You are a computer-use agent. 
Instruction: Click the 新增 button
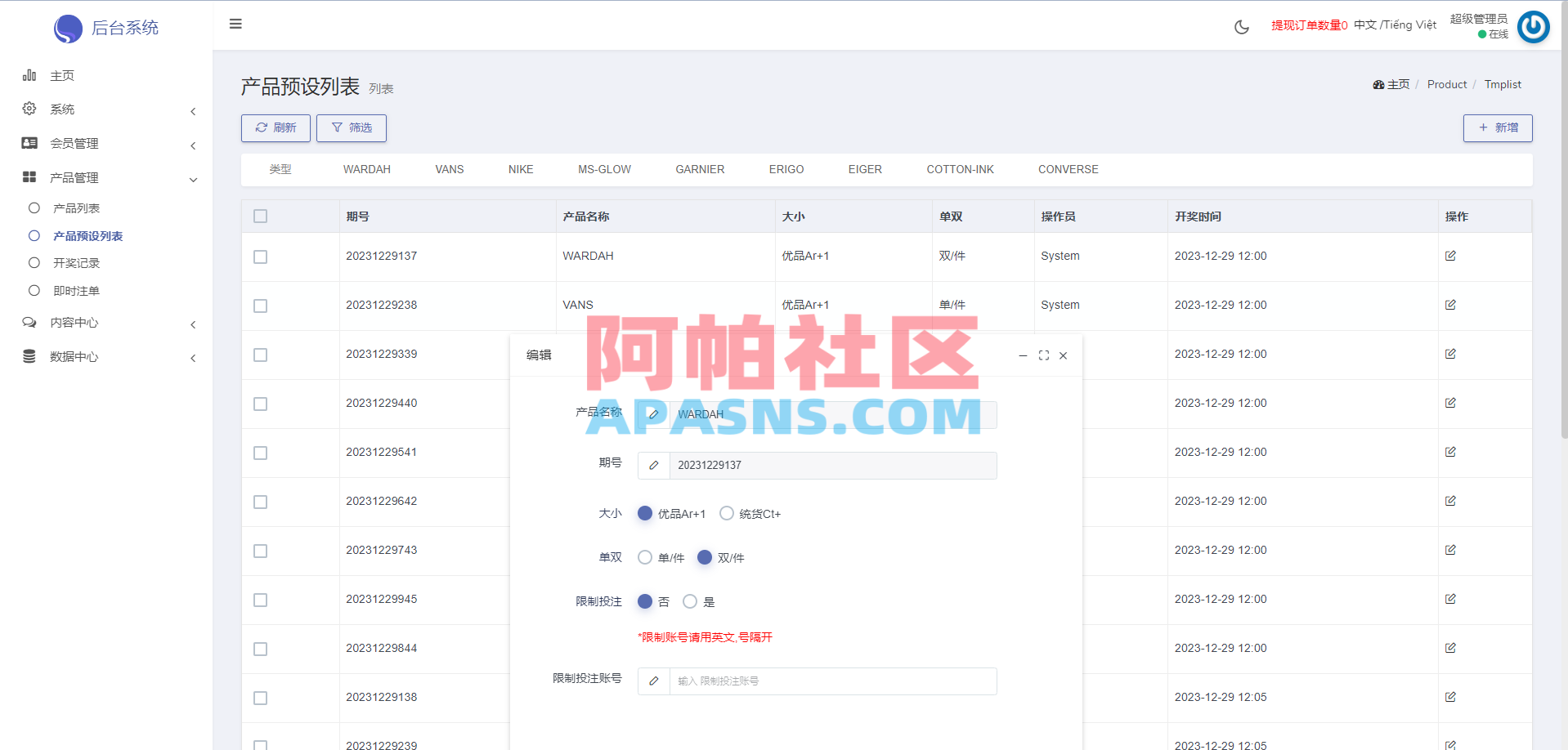1498,127
